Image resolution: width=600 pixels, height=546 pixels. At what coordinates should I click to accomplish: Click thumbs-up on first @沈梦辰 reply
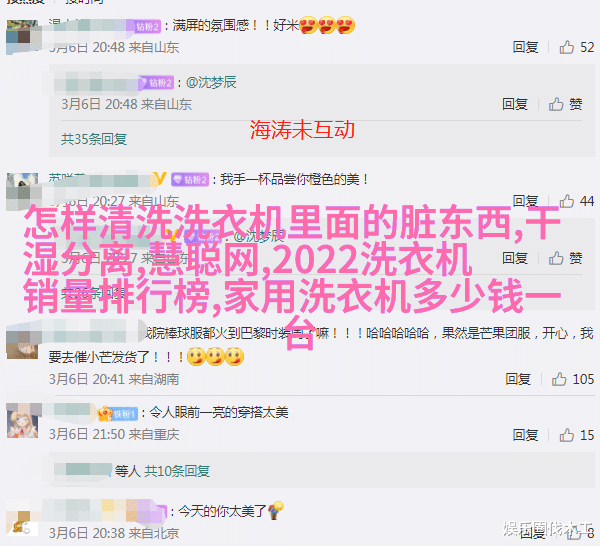pyautogui.click(x=556, y=104)
